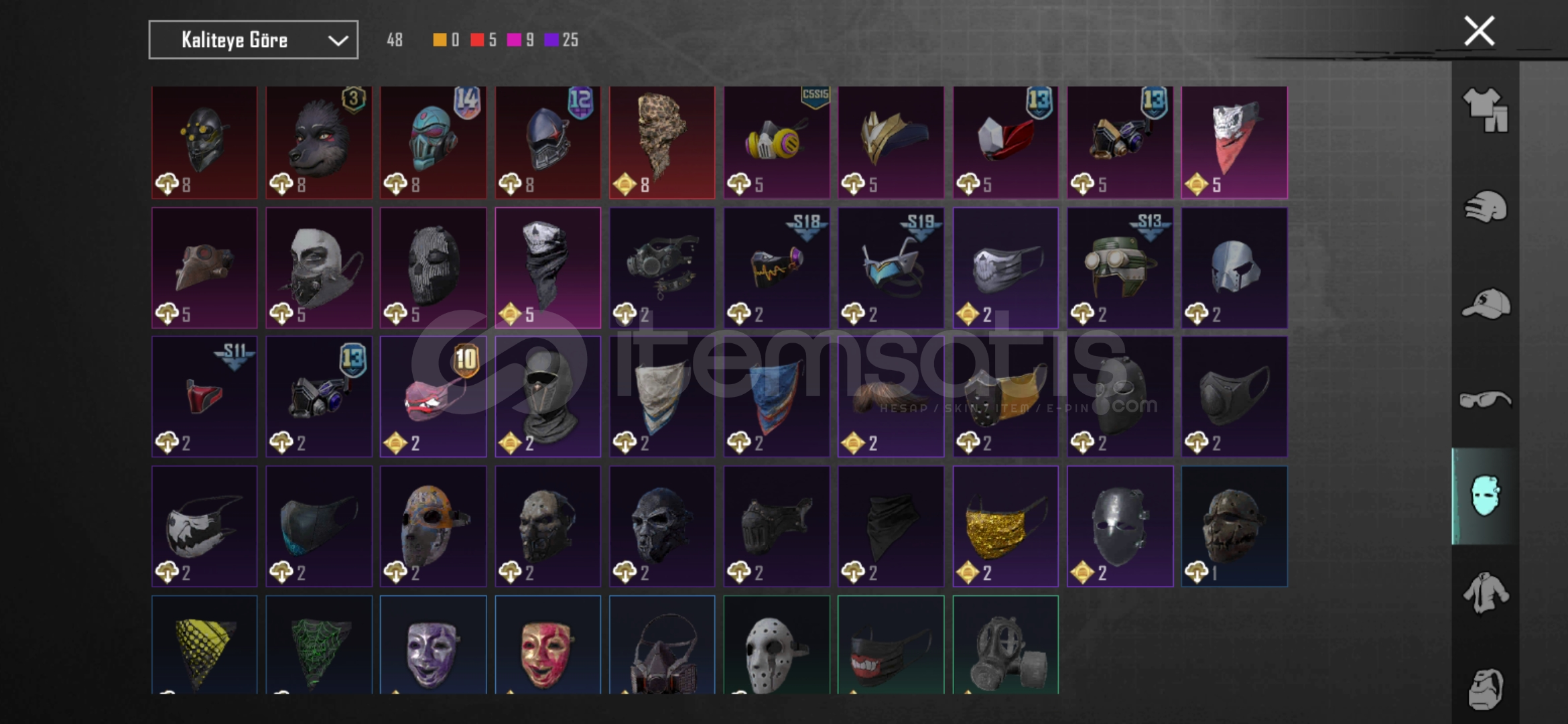Open the outfits t-shirt category icon
The image size is (1568, 724).
point(1486,110)
